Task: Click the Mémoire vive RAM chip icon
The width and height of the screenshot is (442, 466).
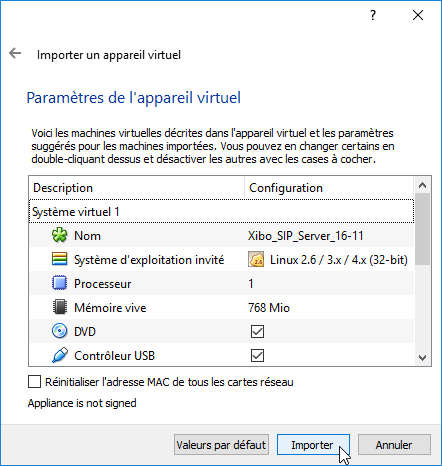Action: tap(60, 307)
